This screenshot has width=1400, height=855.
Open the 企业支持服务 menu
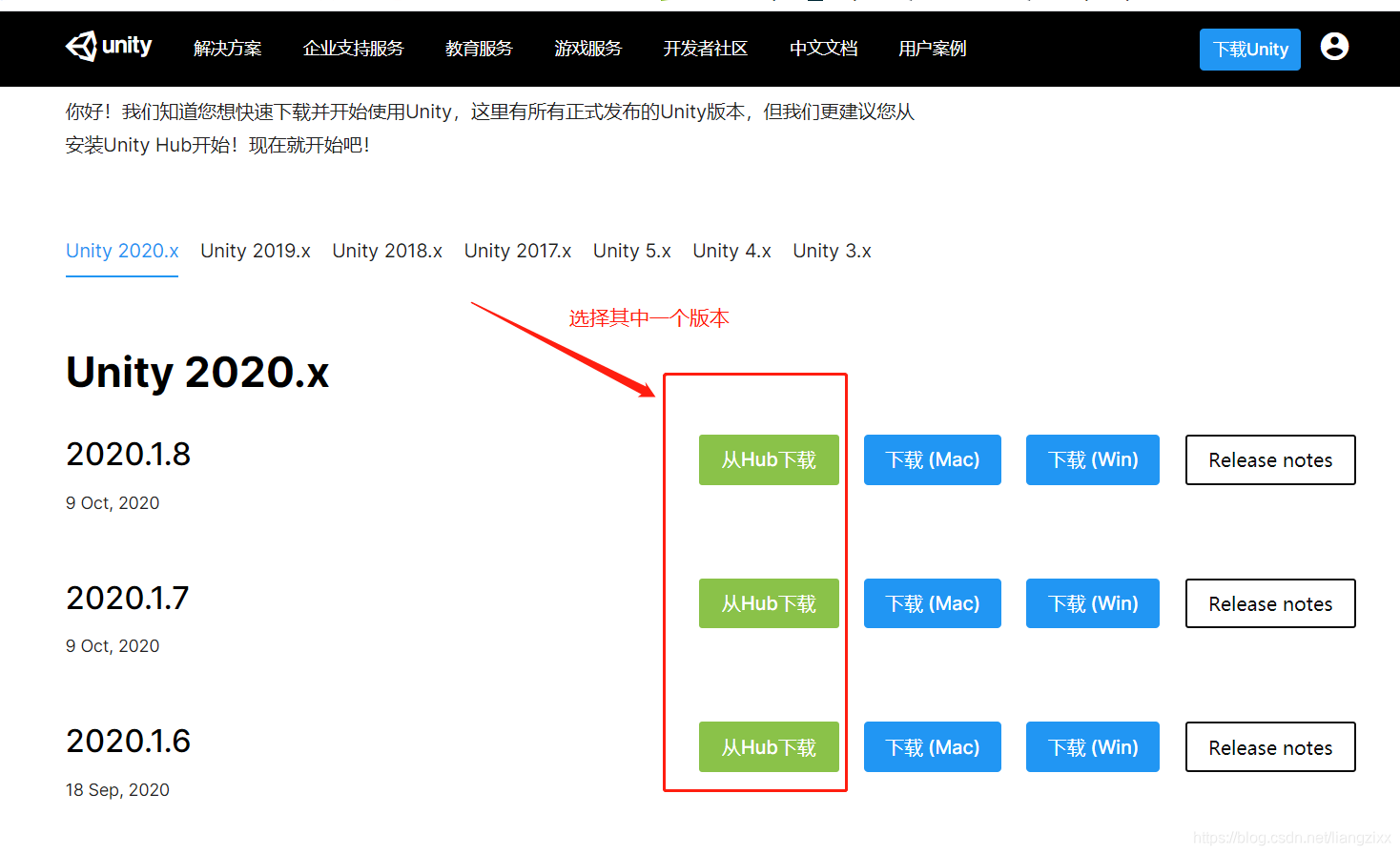coord(353,49)
